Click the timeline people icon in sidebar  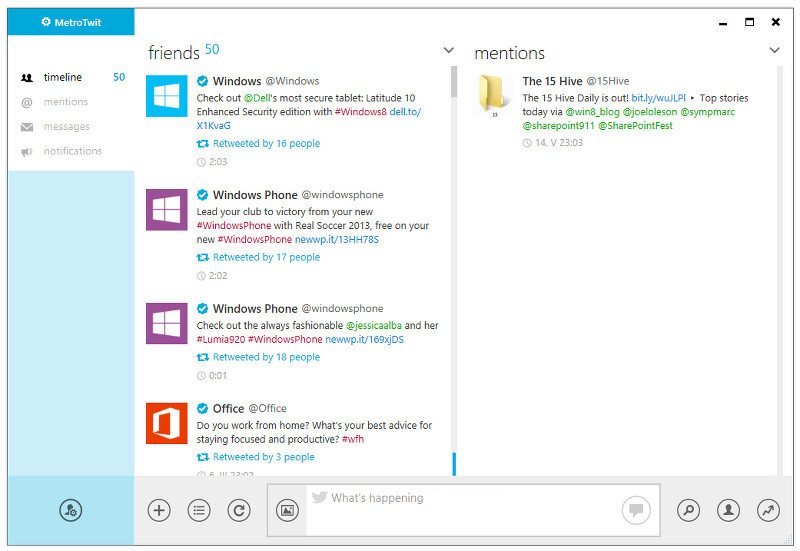pyautogui.click(x=27, y=78)
